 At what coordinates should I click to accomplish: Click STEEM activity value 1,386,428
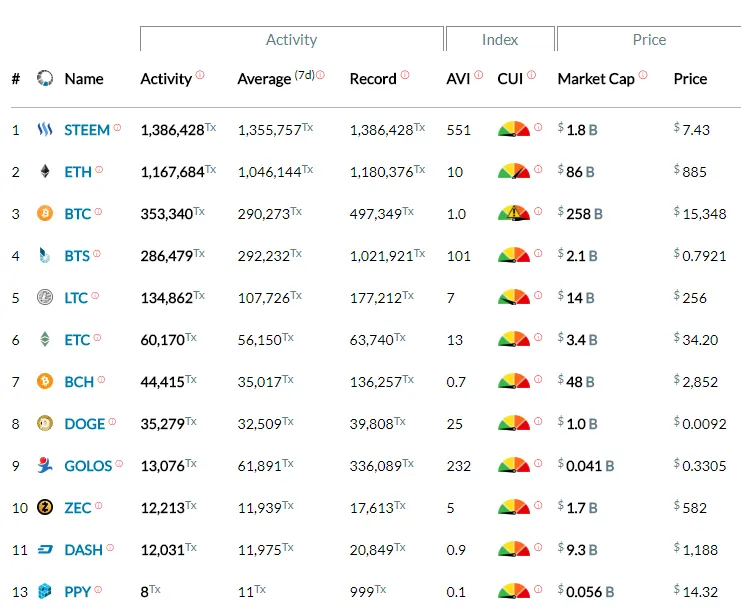tap(172, 130)
